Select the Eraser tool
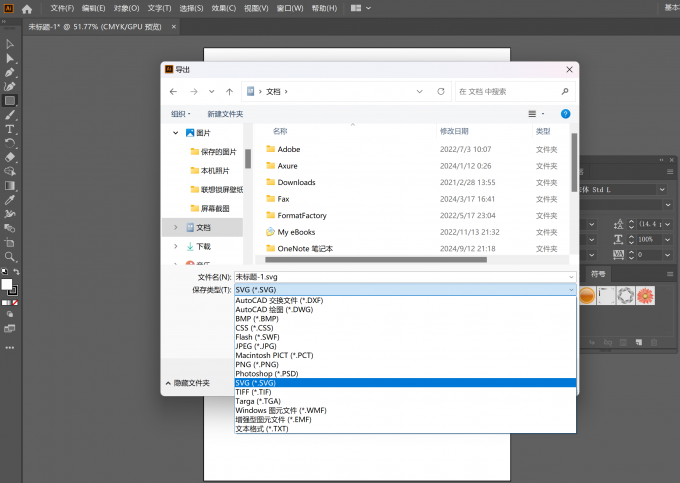This screenshot has height=483, width=680. coord(10,157)
